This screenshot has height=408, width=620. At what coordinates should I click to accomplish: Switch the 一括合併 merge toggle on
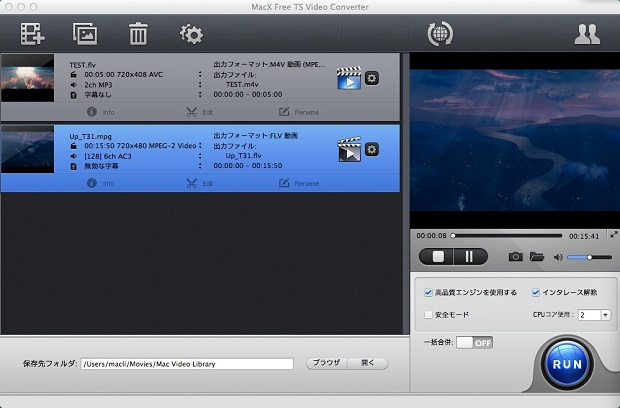pos(474,342)
